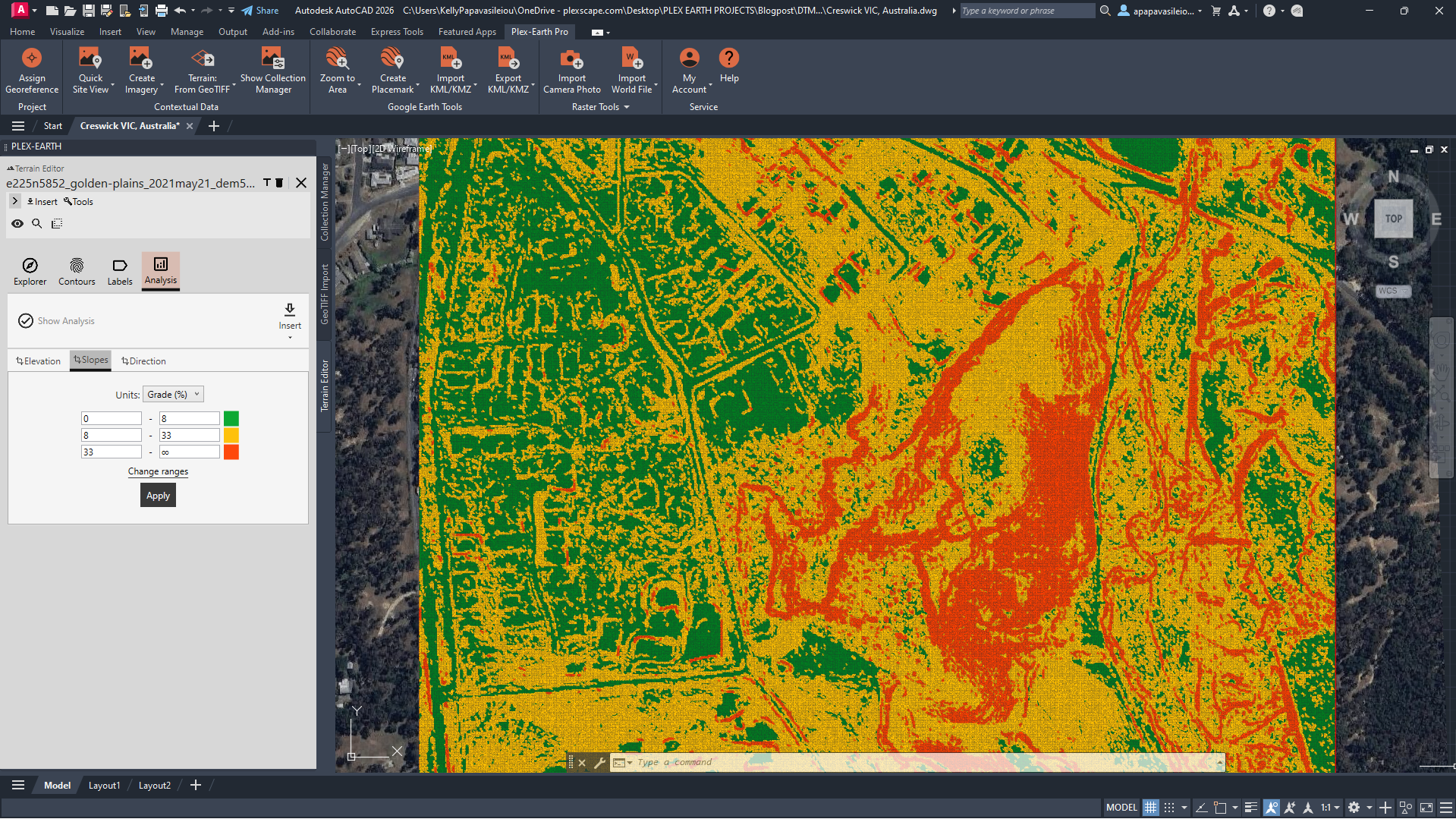This screenshot has height=819, width=1456.
Task: Click the Undo arrow
Action: pos(180,11)
